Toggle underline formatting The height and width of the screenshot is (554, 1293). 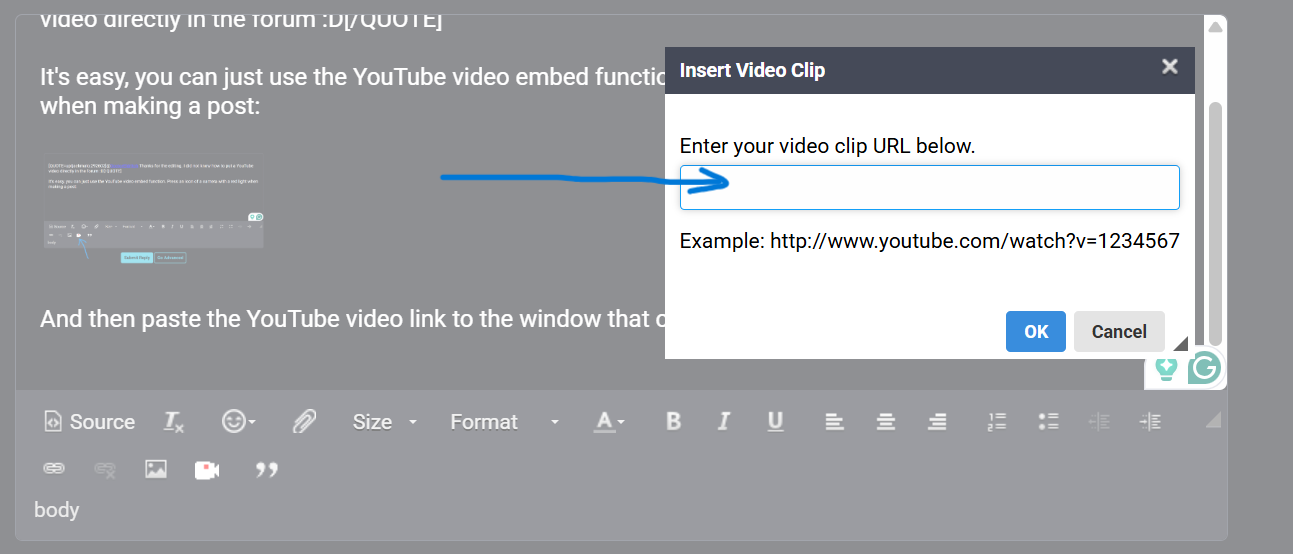pyautogui.click(x=775, y=422)
